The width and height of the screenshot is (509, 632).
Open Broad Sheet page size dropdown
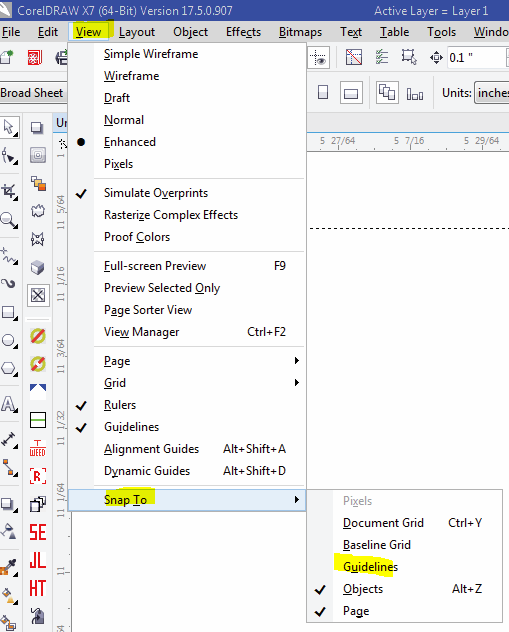(32, 93)
